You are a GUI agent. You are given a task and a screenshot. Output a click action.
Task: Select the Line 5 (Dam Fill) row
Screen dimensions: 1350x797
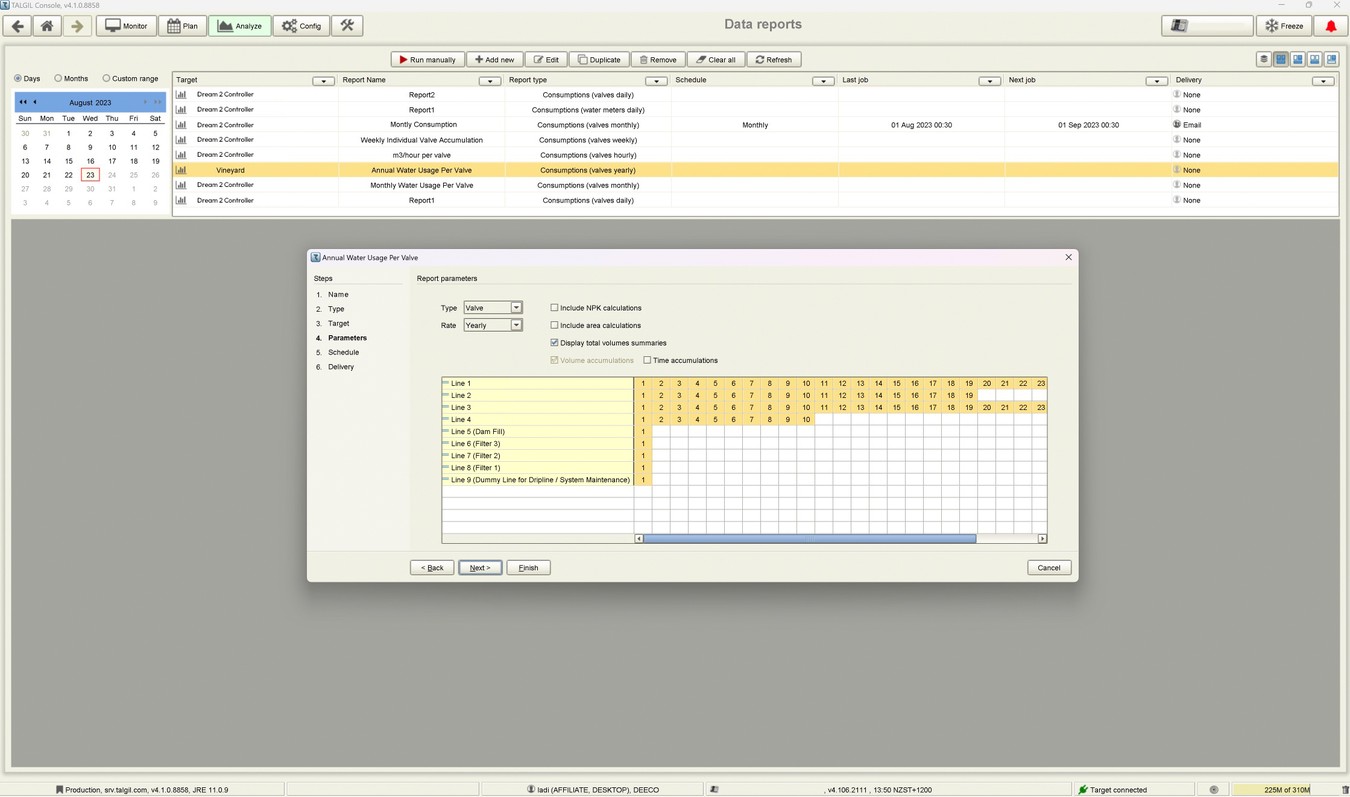[538, 432]
